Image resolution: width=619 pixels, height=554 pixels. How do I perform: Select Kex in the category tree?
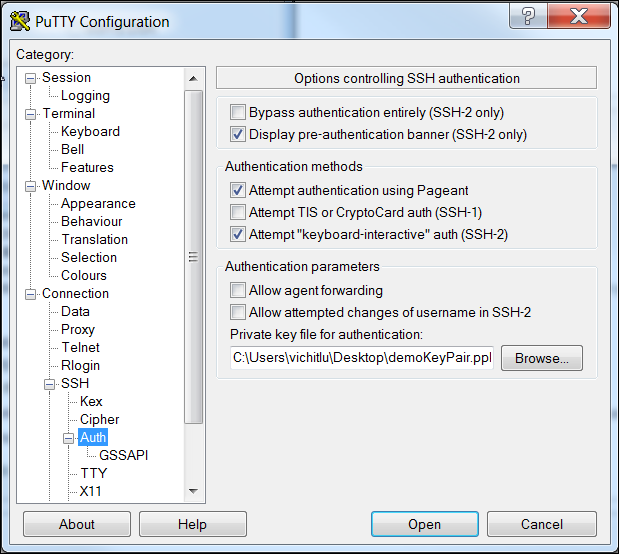tap(91, 402)
